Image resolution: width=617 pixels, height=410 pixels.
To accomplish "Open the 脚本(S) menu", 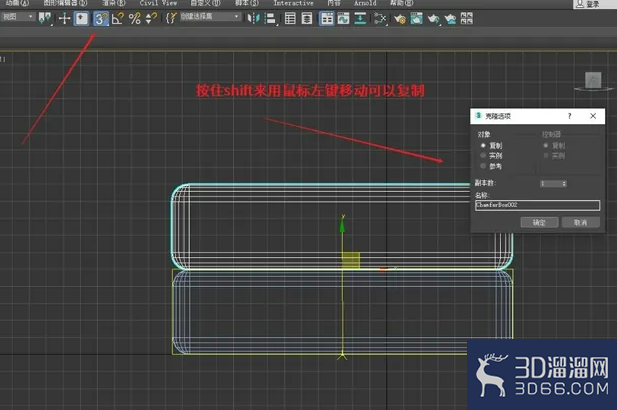I will click(x=247, y=3).
